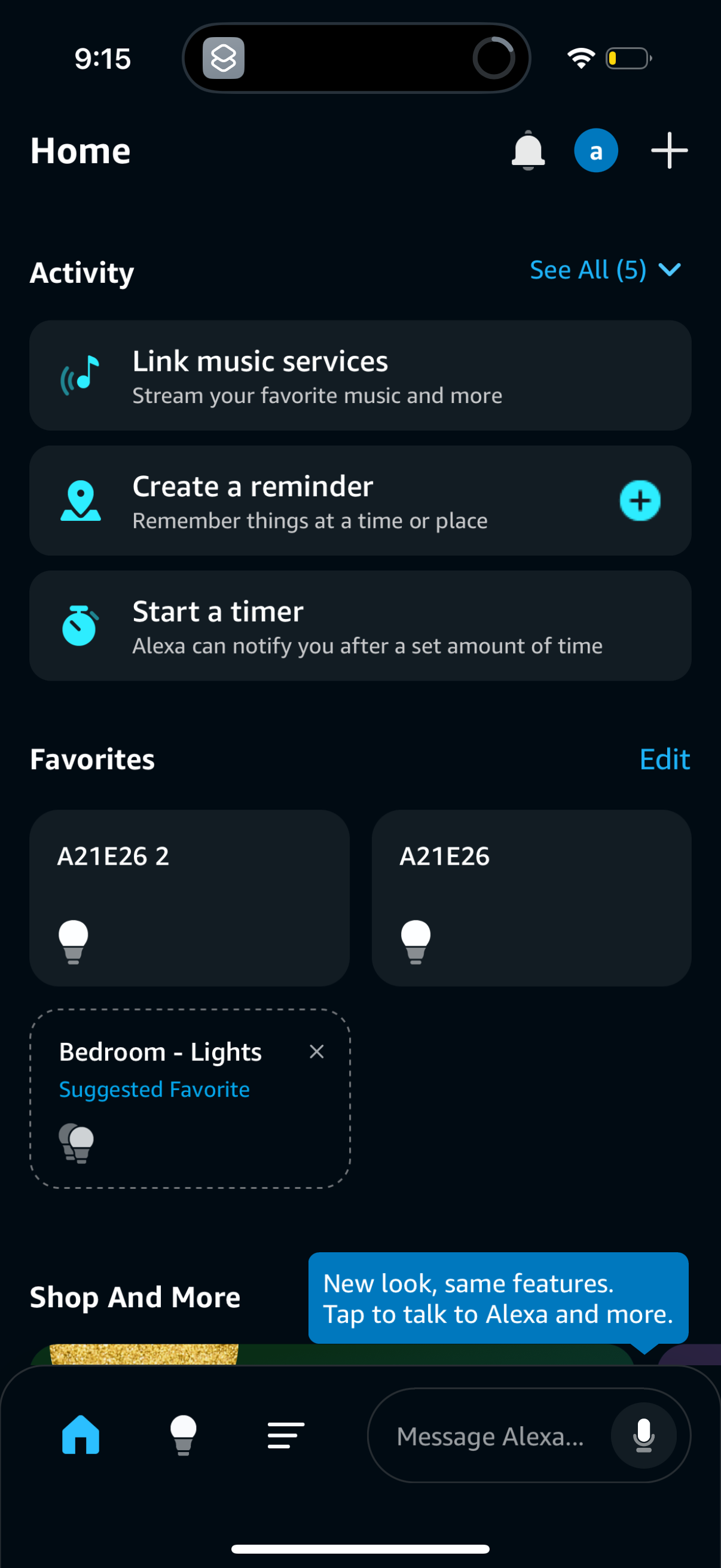The width and height of the screenshot is (721, 1568).
Task: Tap the Home icon in bottom navigation
Action: pyautogui.click(x=80, y=1435)
